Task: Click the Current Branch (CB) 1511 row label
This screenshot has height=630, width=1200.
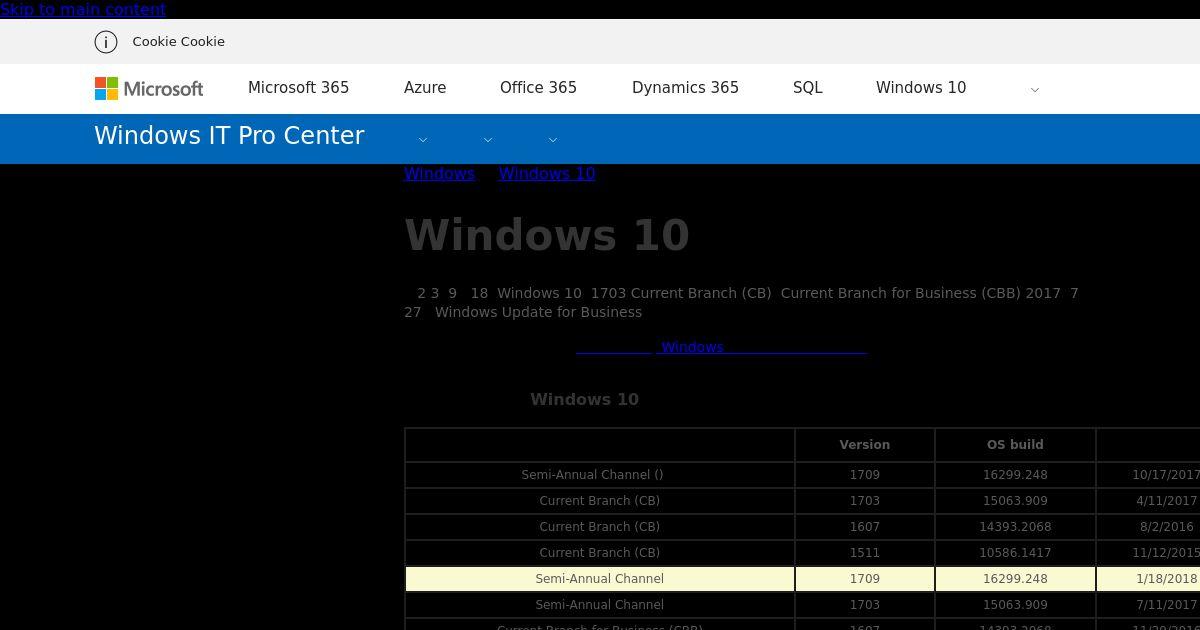Action: (600, 553)
